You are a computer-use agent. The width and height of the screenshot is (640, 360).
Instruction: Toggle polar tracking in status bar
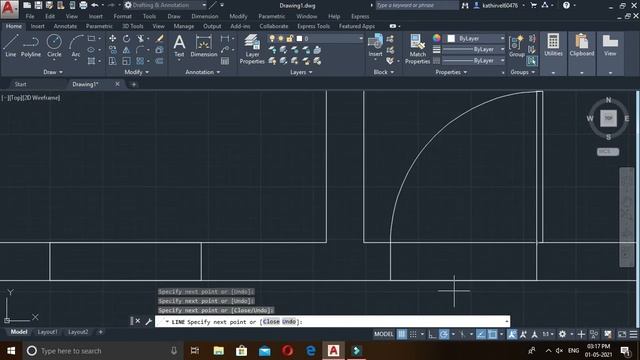[444, 334]
